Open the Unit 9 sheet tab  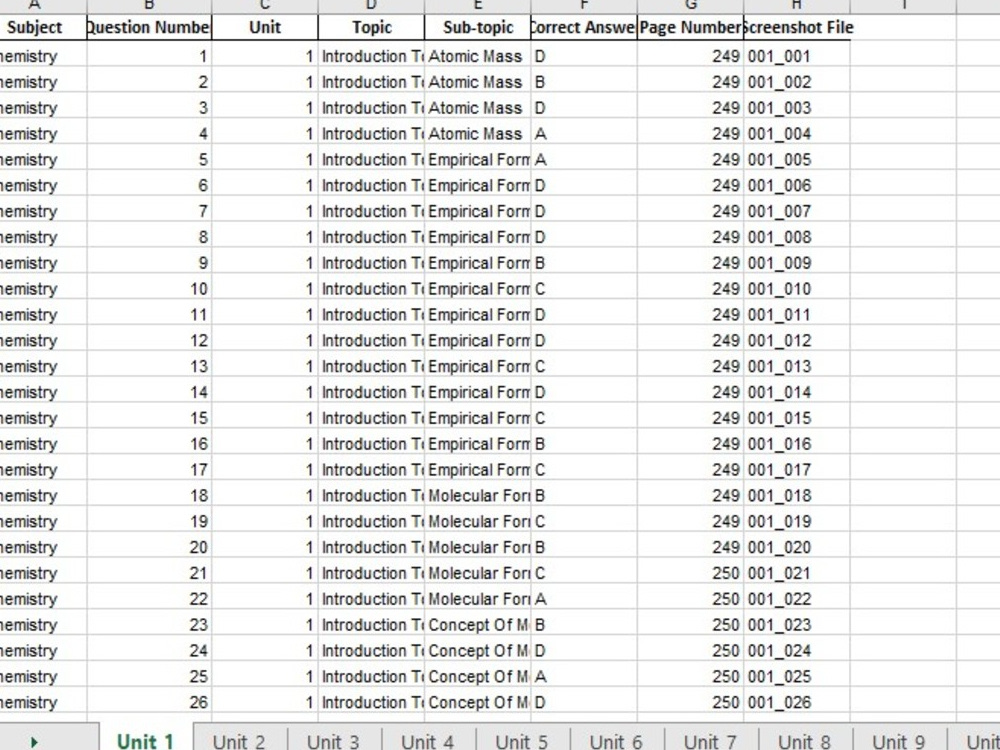coord(899,741)
